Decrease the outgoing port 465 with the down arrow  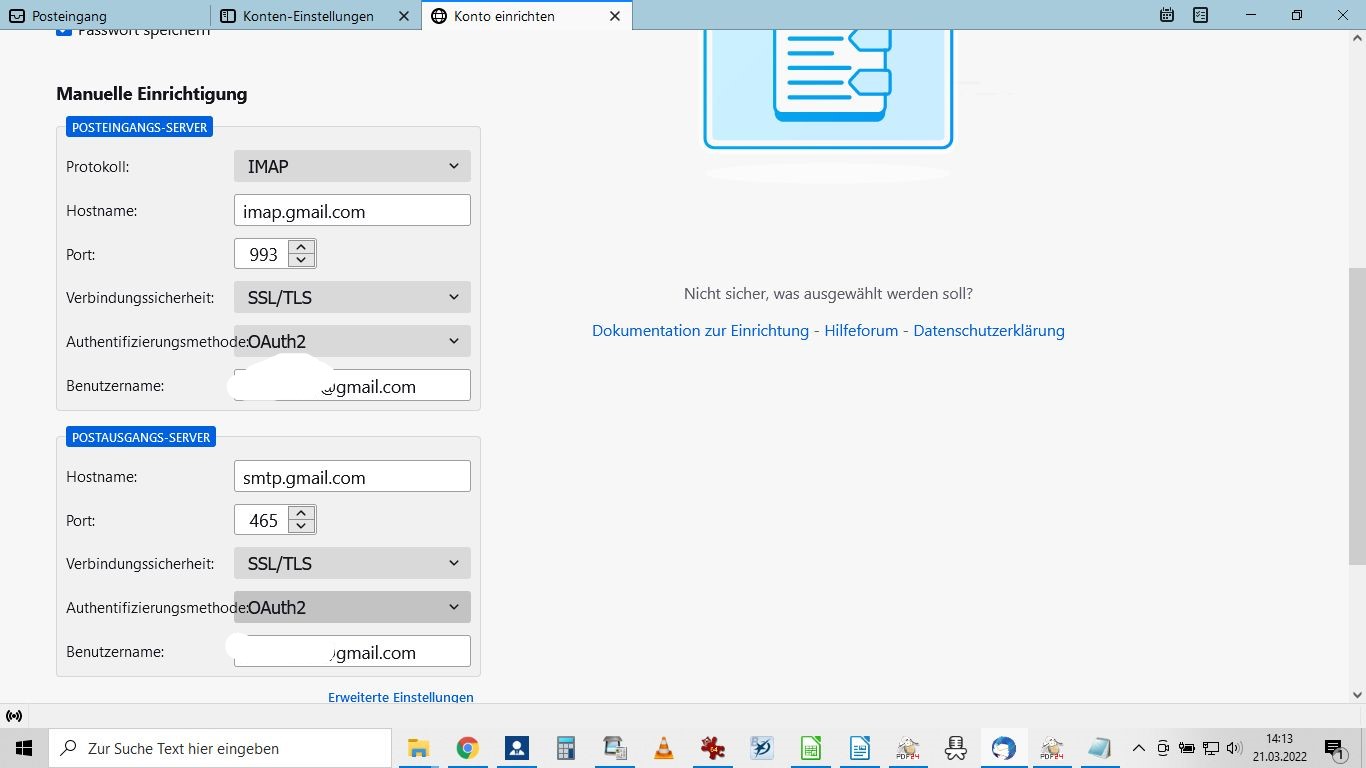pyautogui.click(x=301, y=527)
